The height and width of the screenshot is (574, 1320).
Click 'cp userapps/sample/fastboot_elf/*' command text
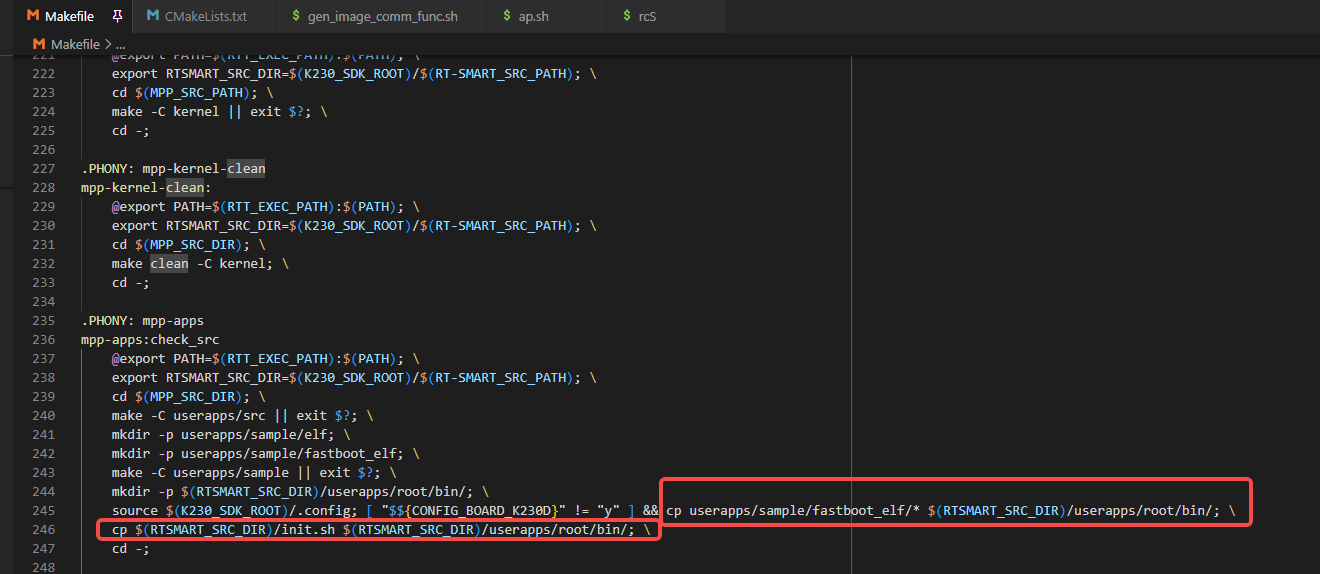click(794, 510)
